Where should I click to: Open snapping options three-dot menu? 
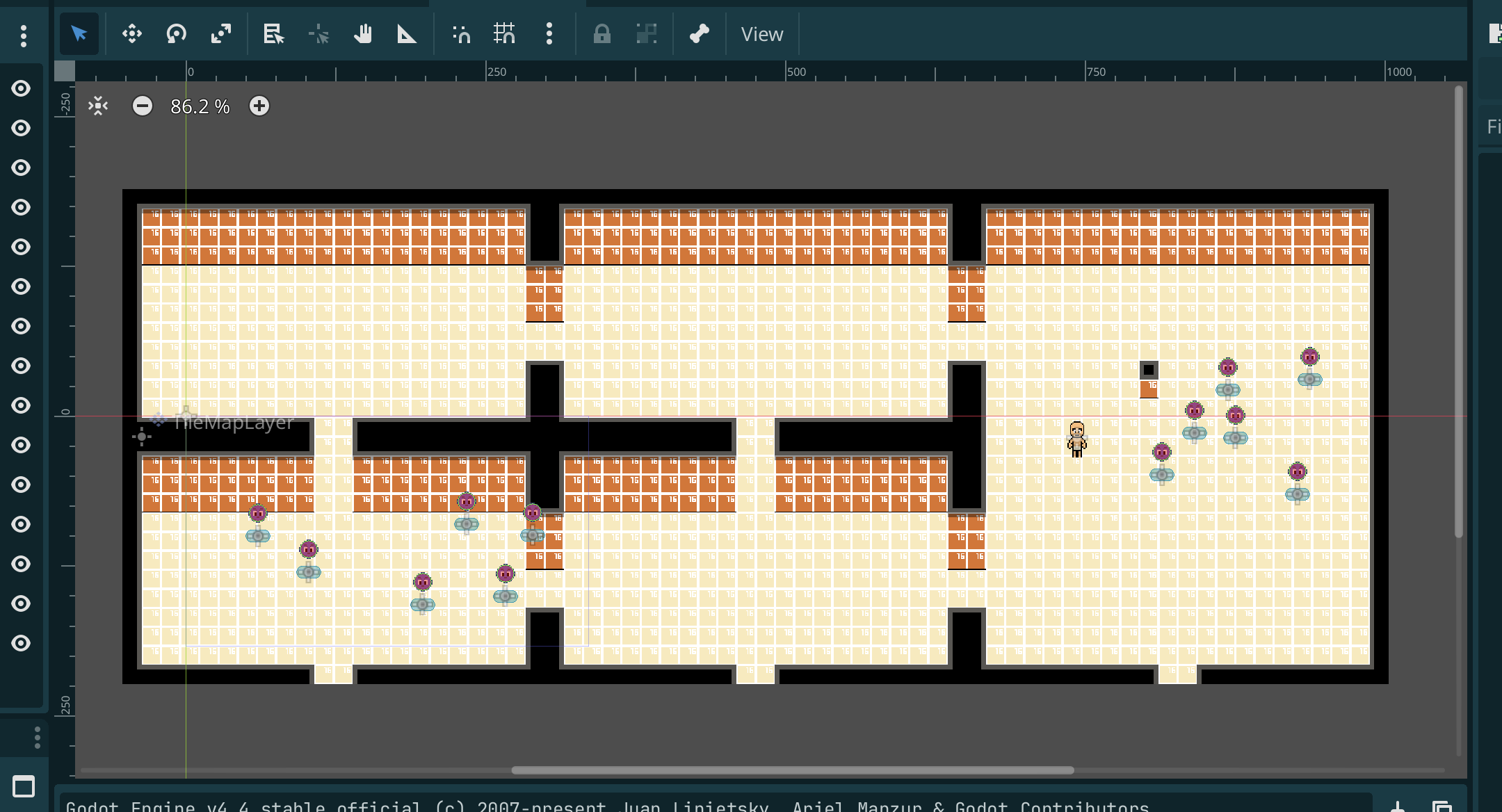point(549,33)
